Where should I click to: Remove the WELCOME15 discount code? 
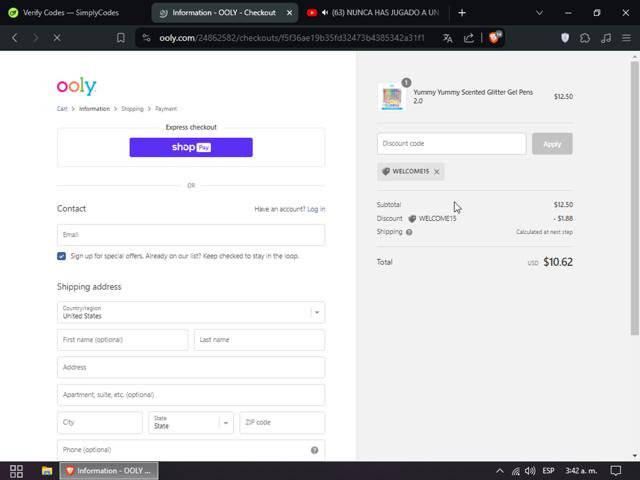437,172
